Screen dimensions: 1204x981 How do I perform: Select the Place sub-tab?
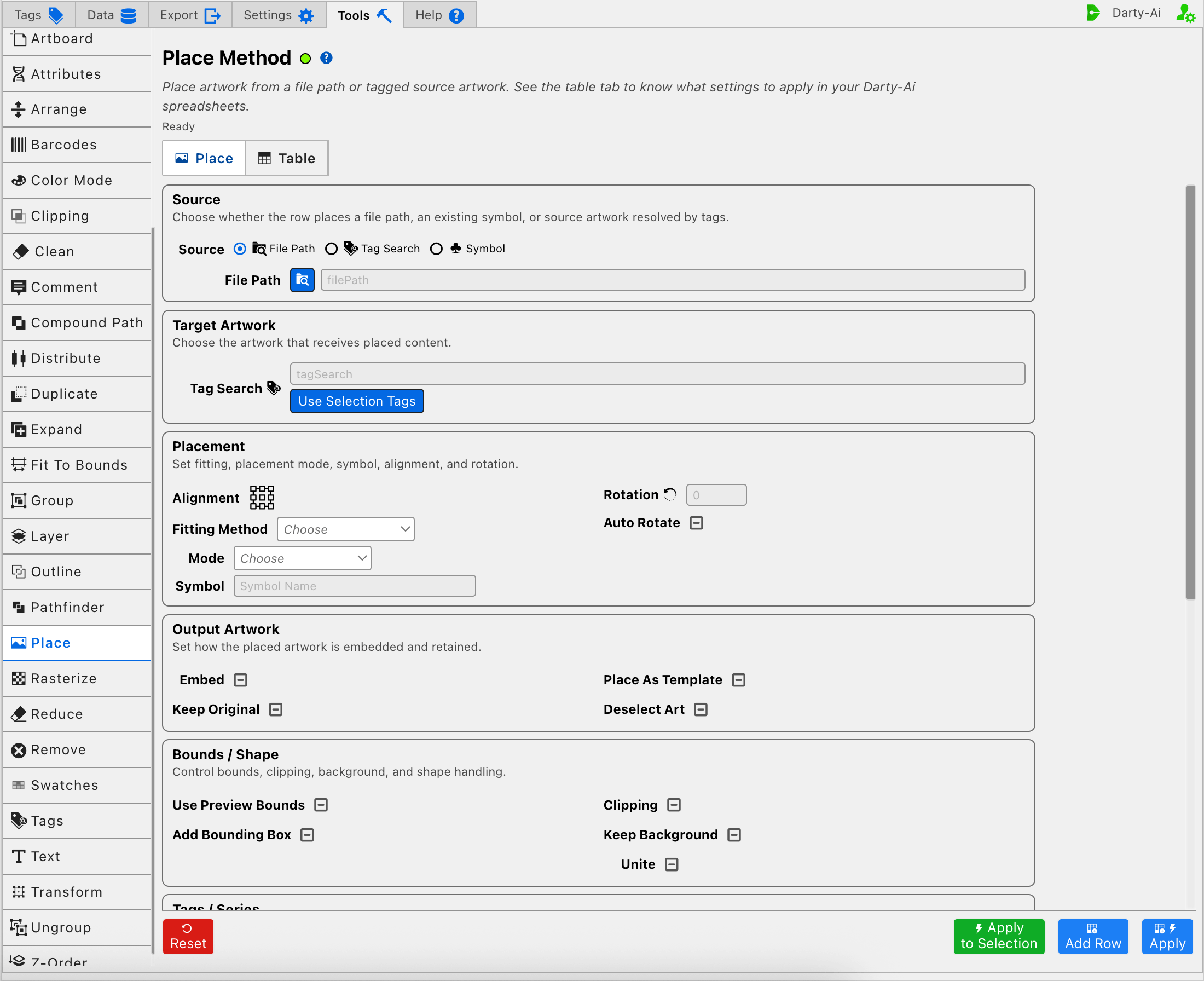pyautogui.click(x=204, y=158)
